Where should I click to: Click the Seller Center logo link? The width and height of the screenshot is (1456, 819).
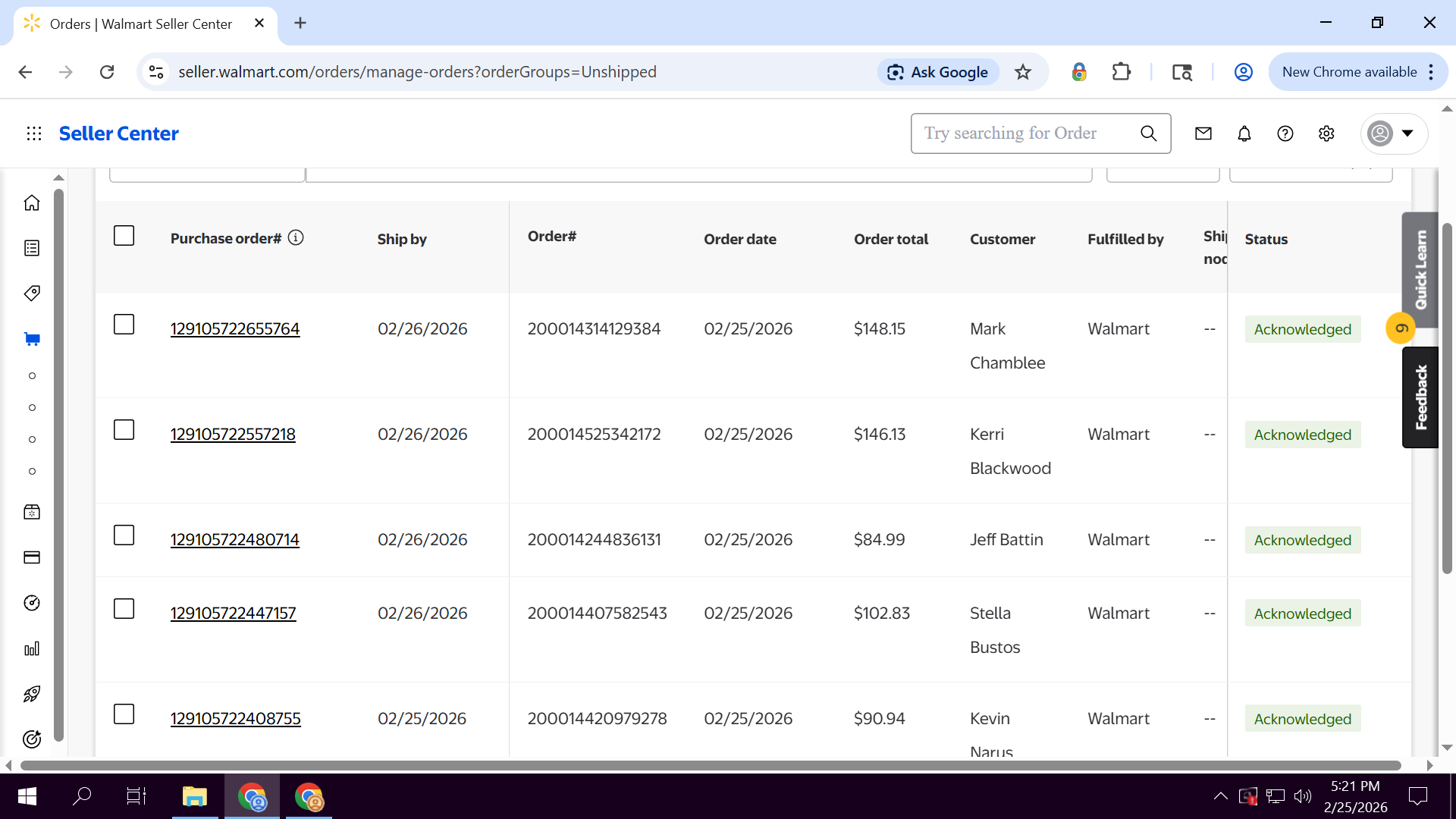point(119,133)
